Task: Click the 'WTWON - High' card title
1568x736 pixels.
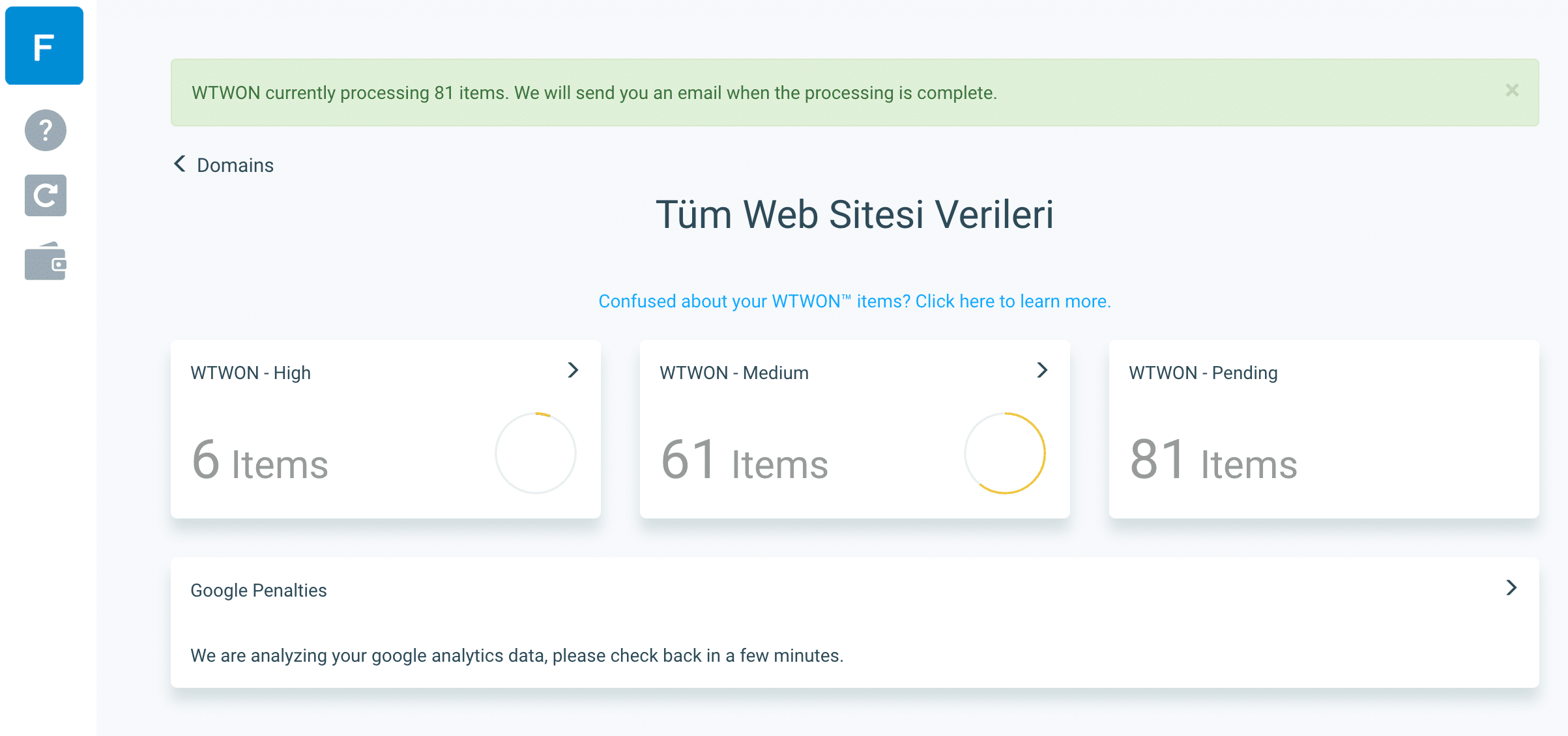Action: (x=251, y=373)
